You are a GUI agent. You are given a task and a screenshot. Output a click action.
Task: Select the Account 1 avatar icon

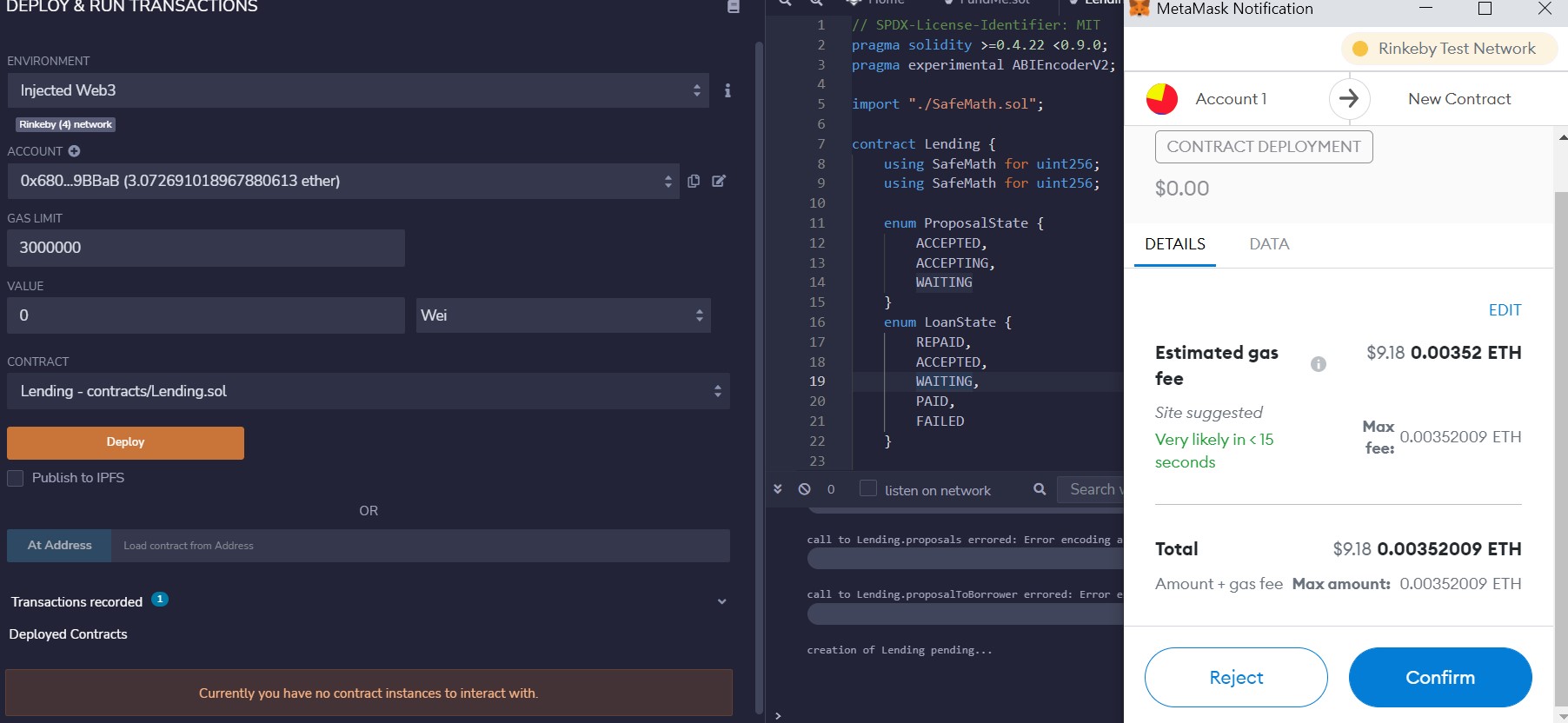[1162, 99]
